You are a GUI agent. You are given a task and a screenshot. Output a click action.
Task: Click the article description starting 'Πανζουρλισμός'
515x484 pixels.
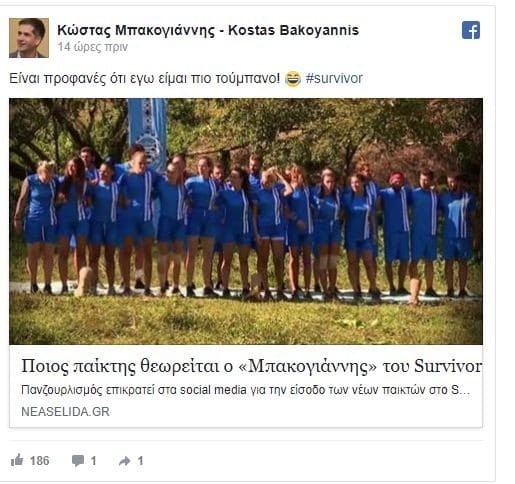[x=246, y=390]
